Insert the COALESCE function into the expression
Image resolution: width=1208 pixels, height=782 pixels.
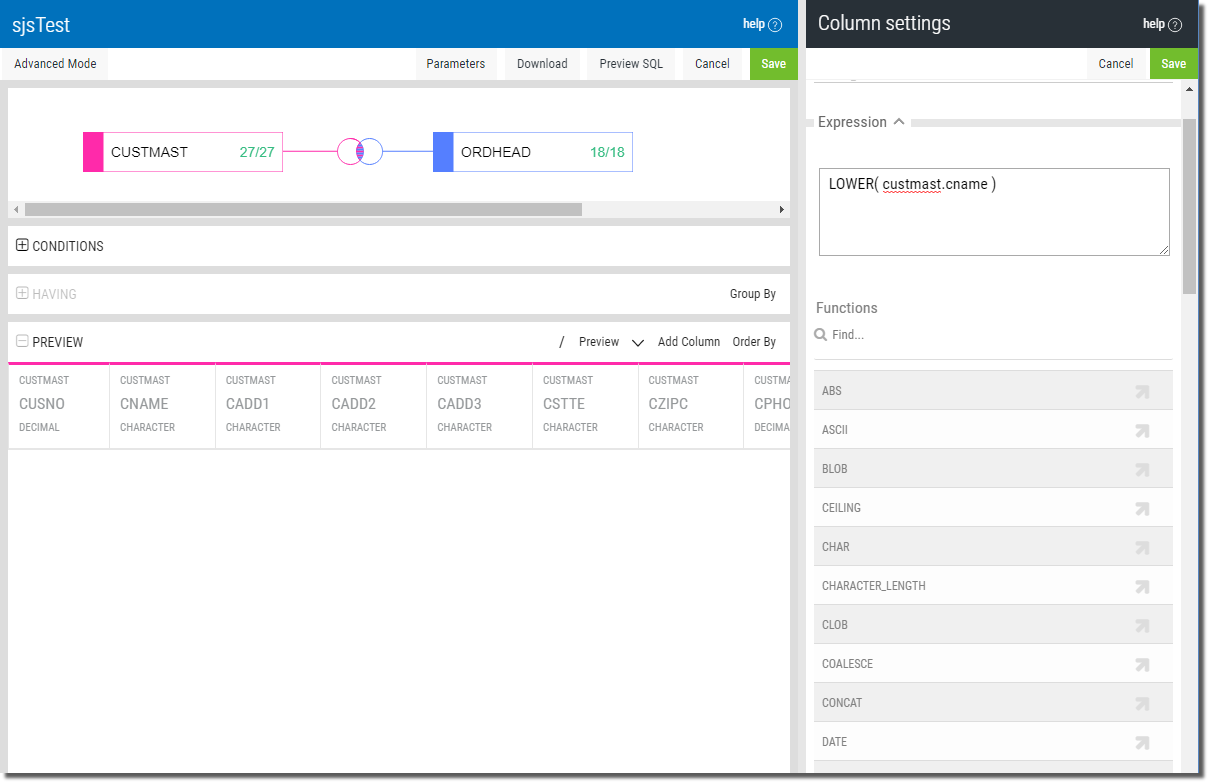click(x=1142, y=664)
